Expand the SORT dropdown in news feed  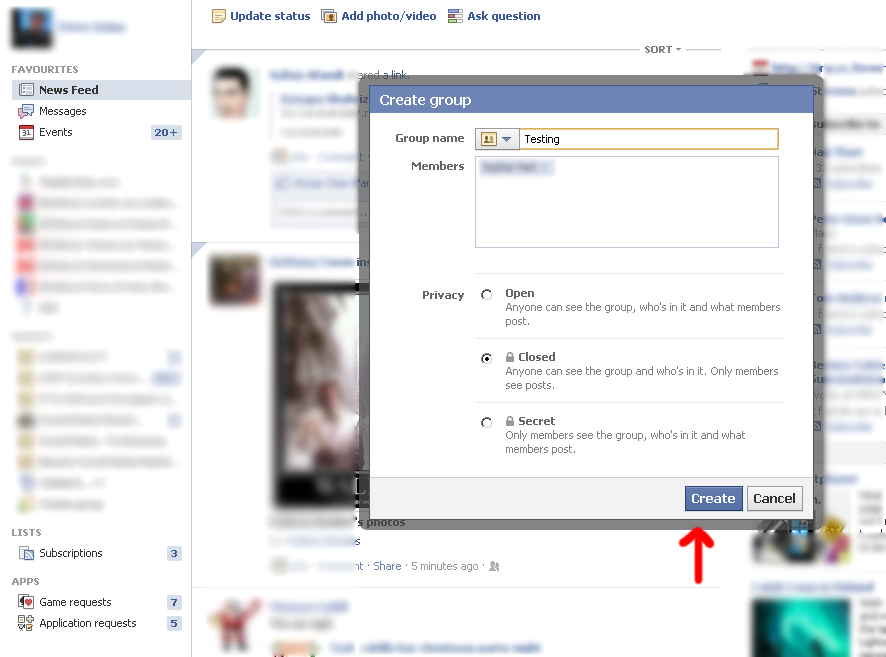pyautogui.click(x=663, y=49)
